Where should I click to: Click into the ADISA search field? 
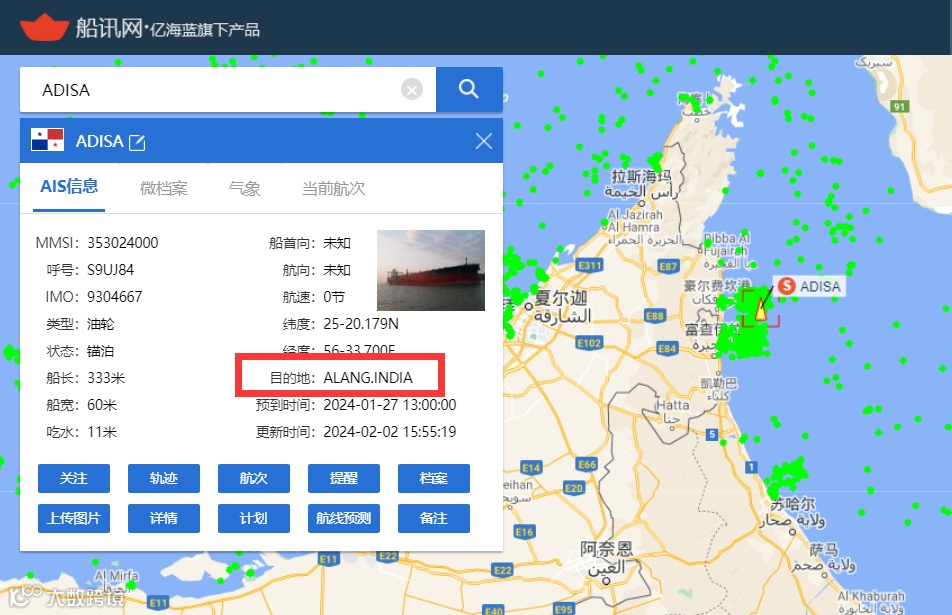tap(212, 90)
